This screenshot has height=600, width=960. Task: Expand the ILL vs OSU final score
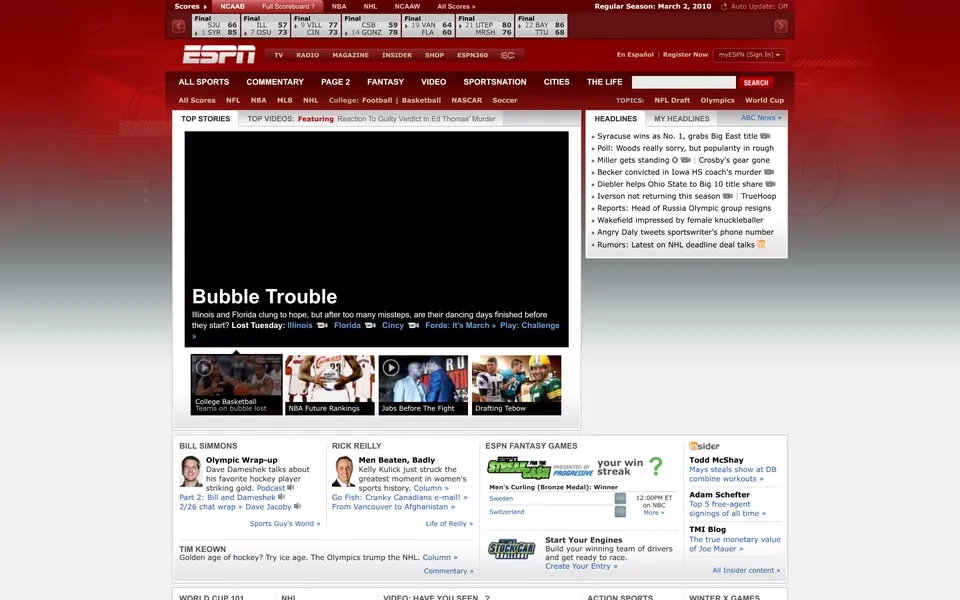pos(265,26)
